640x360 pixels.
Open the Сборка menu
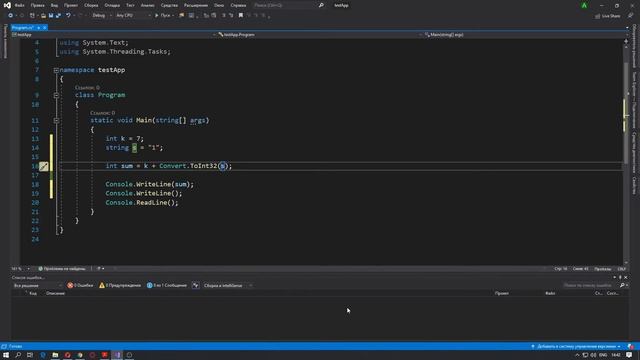pyautogui.click(x=91, y=5)
